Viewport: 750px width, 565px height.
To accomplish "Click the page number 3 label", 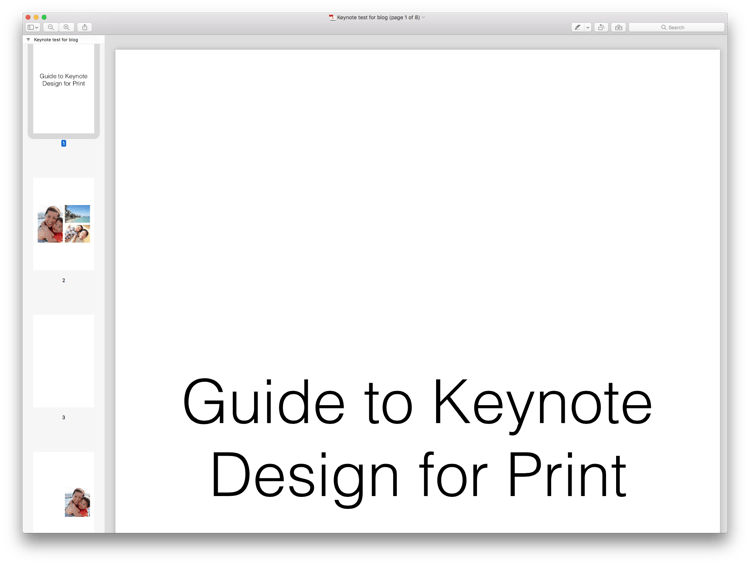I will tap(64, 418).
